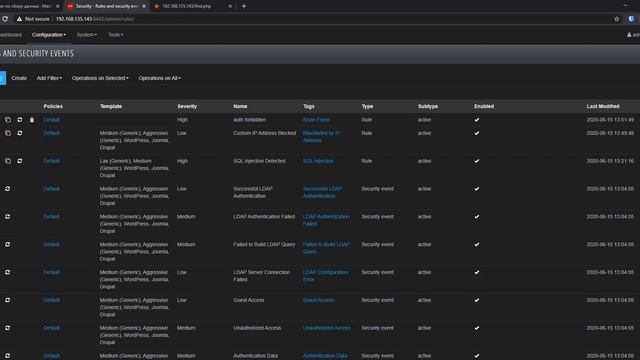Open the SQL Injection tag link

pyautogui.click(x=318, y=161)
